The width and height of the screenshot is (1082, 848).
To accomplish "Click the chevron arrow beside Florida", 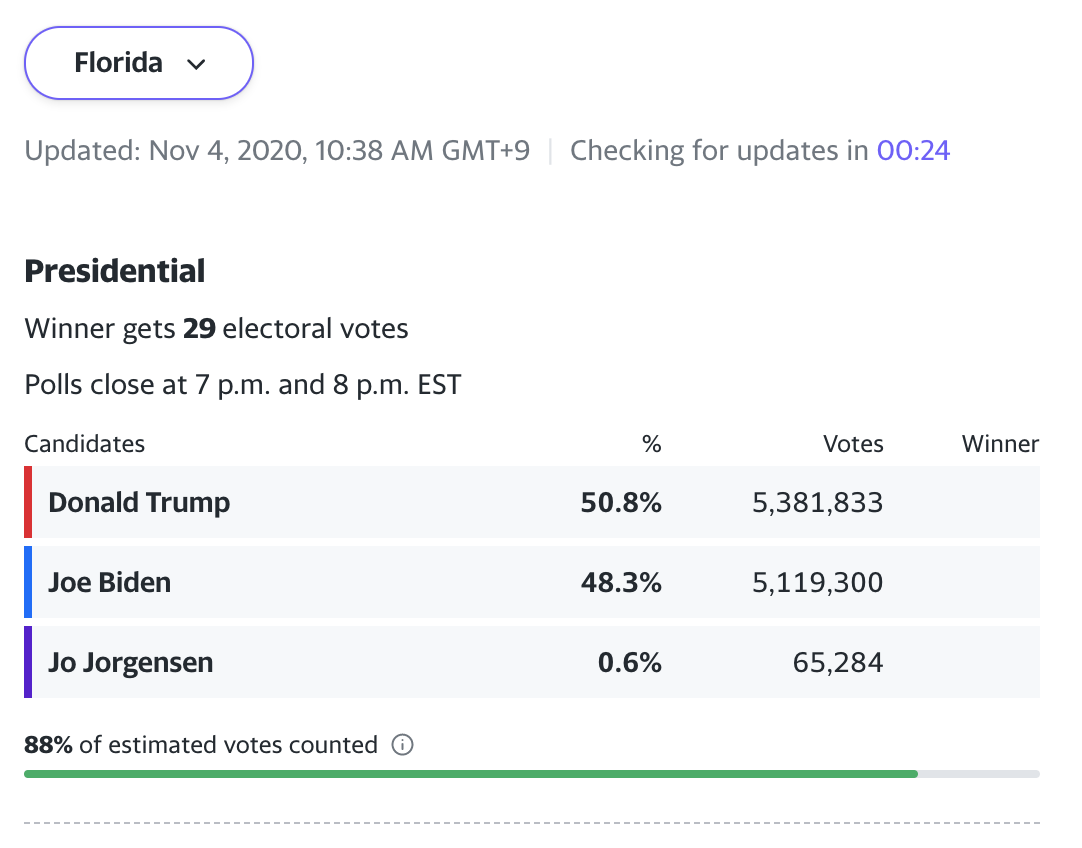I will [x=197, y=64].
